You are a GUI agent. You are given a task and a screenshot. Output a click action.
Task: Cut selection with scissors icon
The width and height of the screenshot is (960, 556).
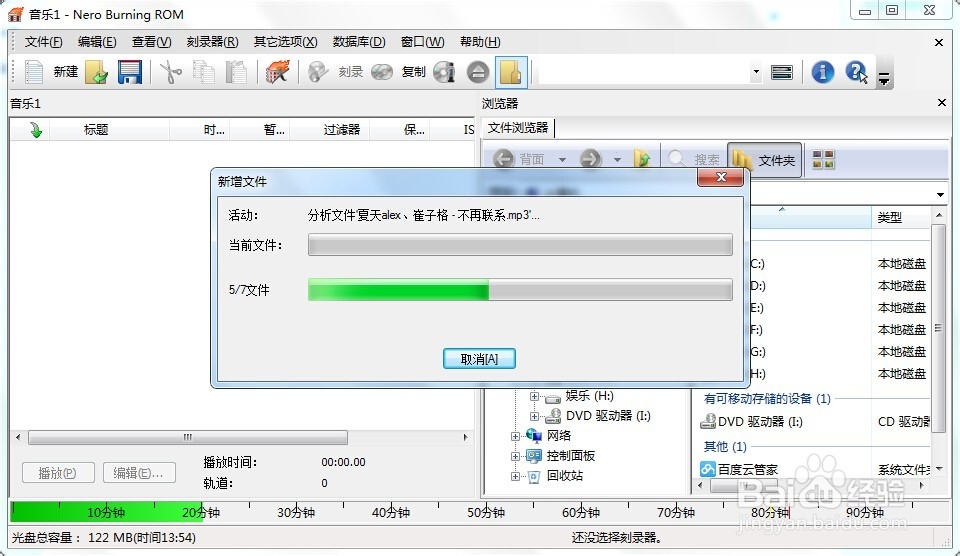tap(171, 72)
